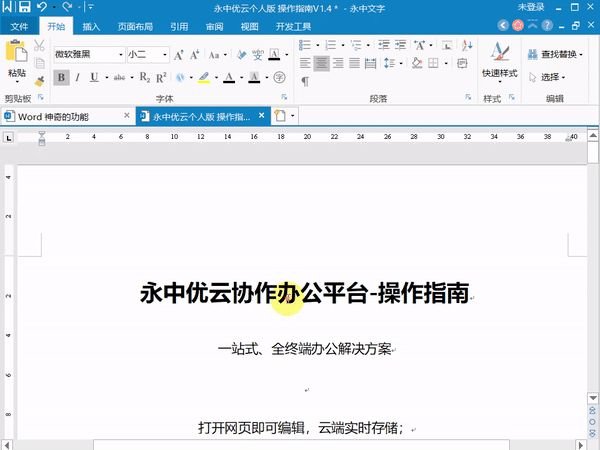Open the 文件 menu
600x450 pixels.
(19, 26)
